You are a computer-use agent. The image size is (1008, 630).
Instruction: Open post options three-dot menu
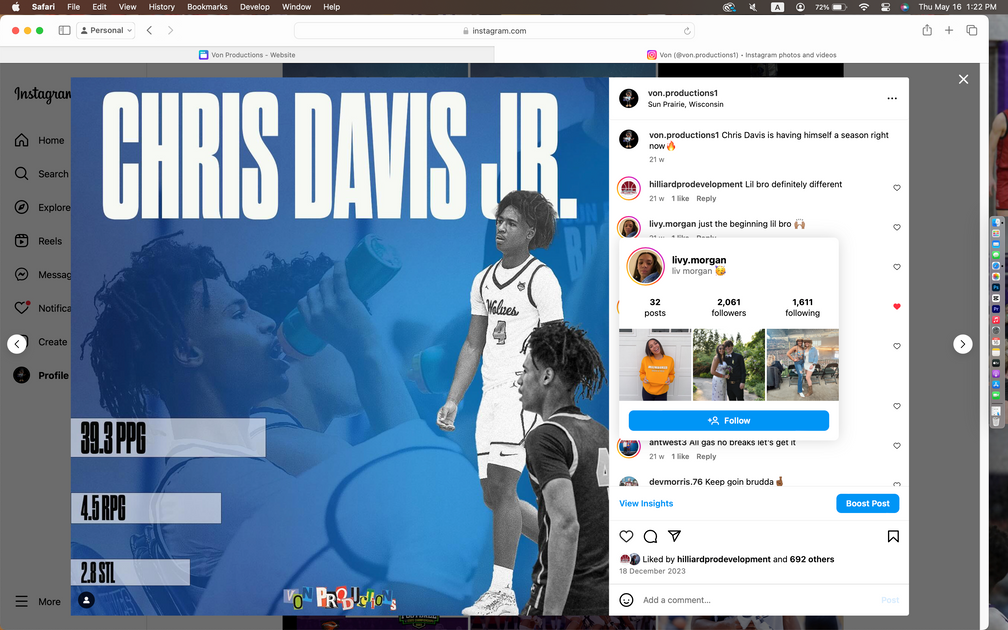[892, 98]
